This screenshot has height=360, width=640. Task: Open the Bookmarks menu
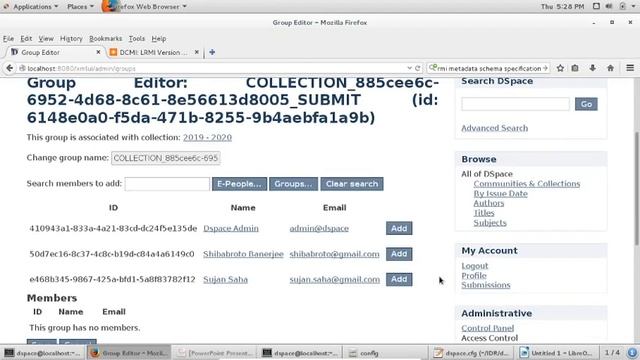(x=105, y=38)
